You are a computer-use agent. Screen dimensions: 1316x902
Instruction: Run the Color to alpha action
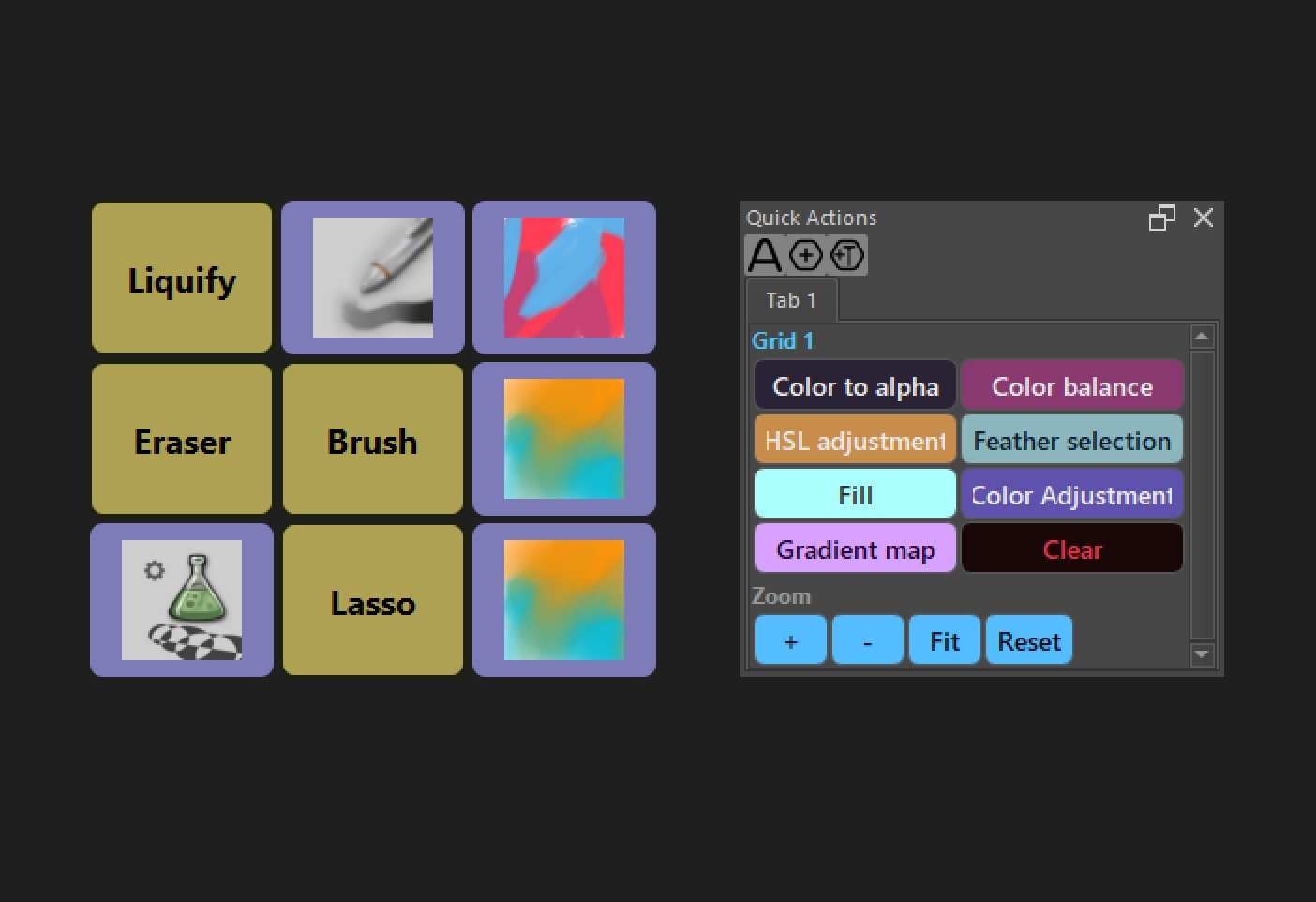click(856, 385)
